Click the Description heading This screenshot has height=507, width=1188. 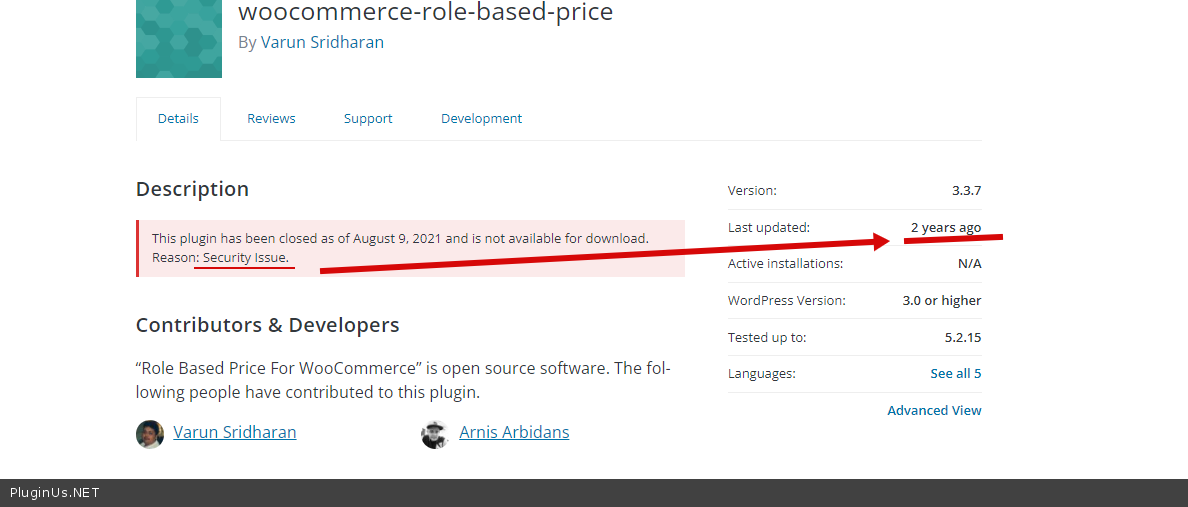click(x=192, y=189)
